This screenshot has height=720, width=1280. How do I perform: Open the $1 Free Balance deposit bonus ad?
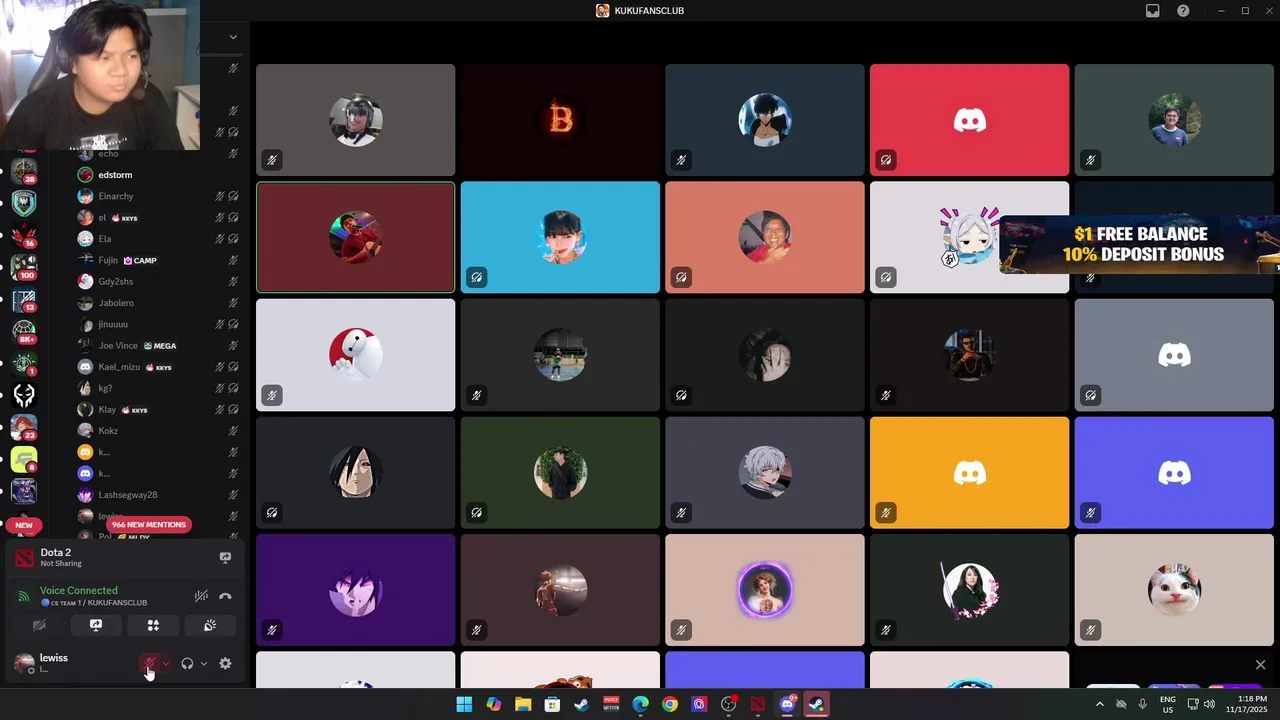[x=1140, y=244]
